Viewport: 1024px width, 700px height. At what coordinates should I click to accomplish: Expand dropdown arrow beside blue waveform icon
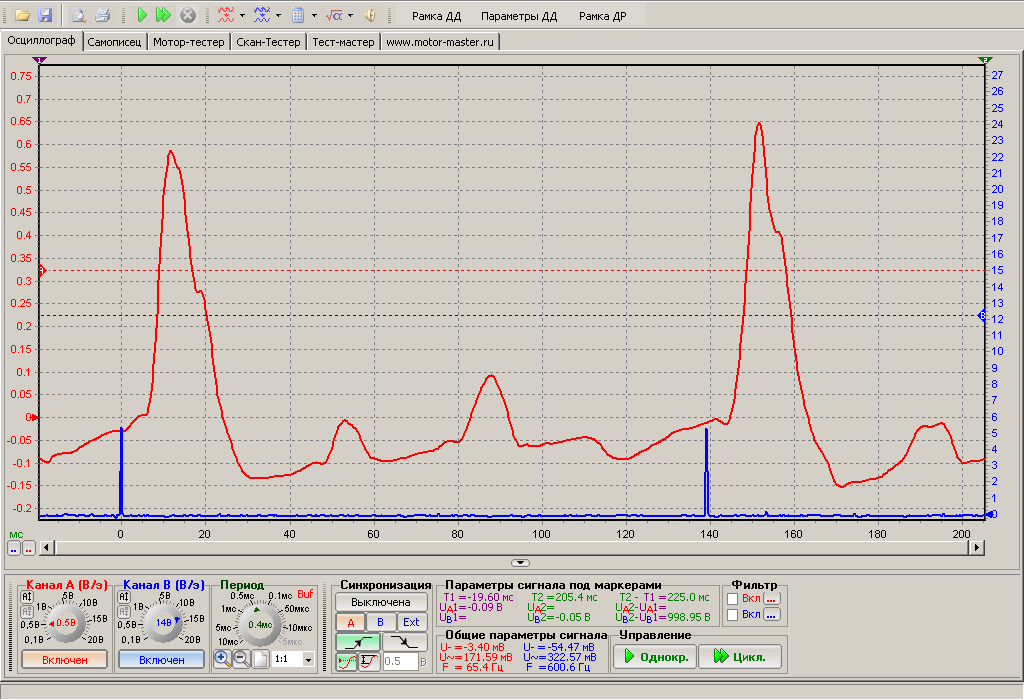(278, 15)
